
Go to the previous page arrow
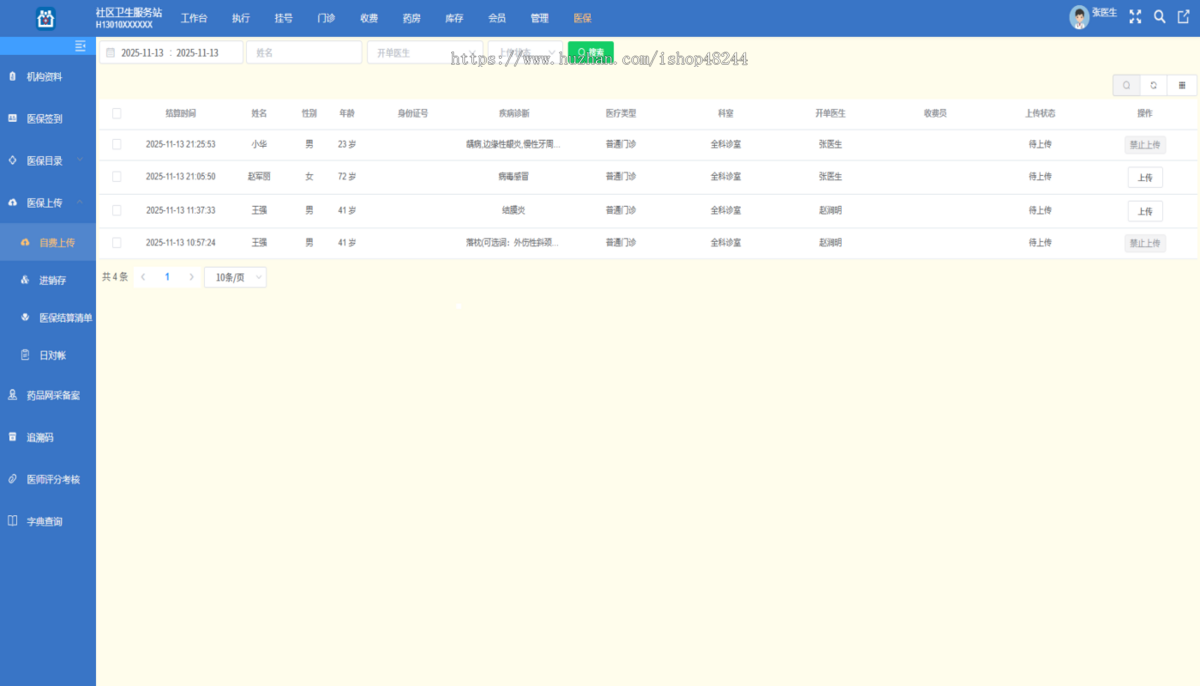pos(143,277)
